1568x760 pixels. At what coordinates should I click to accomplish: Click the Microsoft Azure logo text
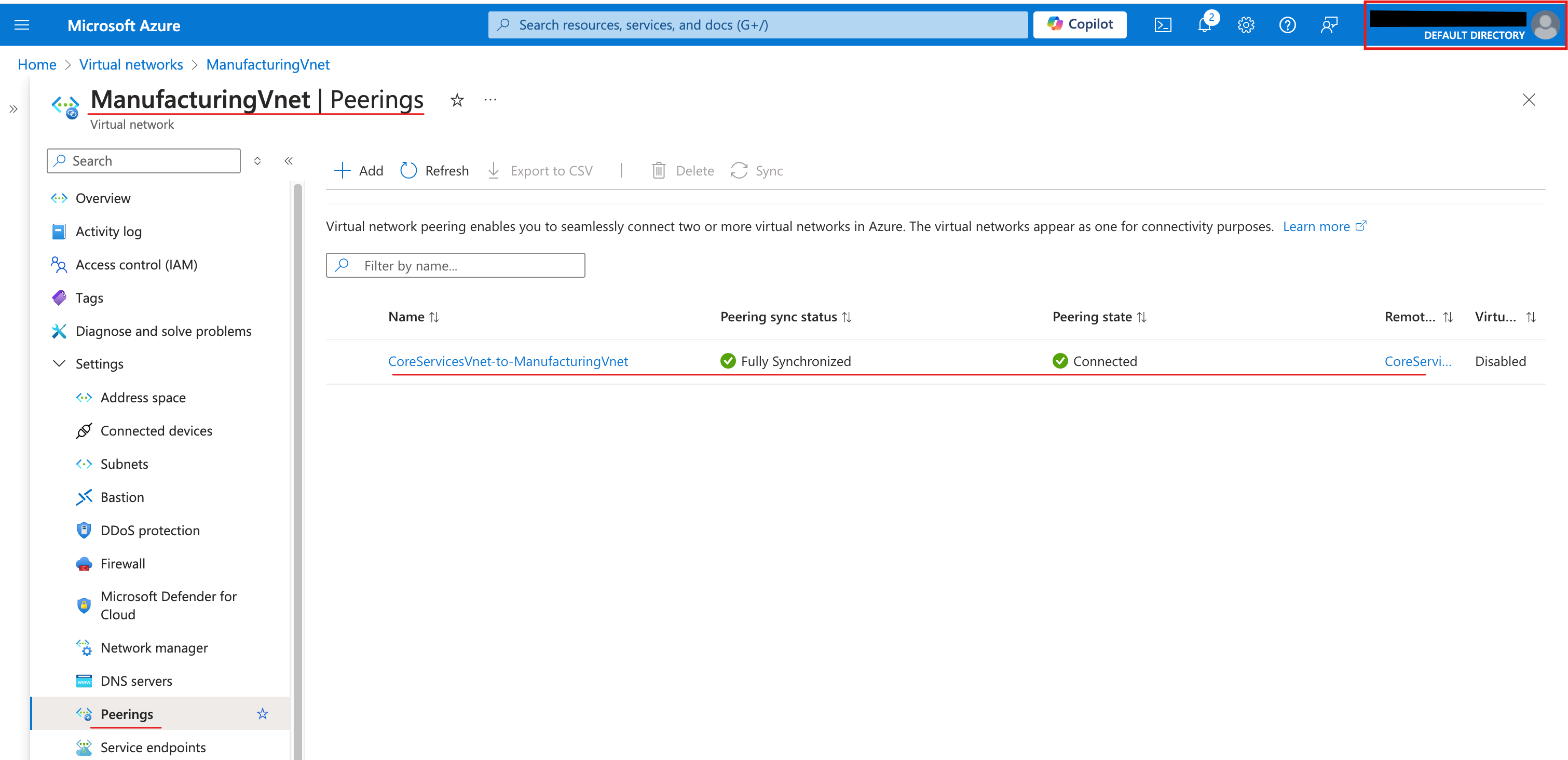(124, 25)
